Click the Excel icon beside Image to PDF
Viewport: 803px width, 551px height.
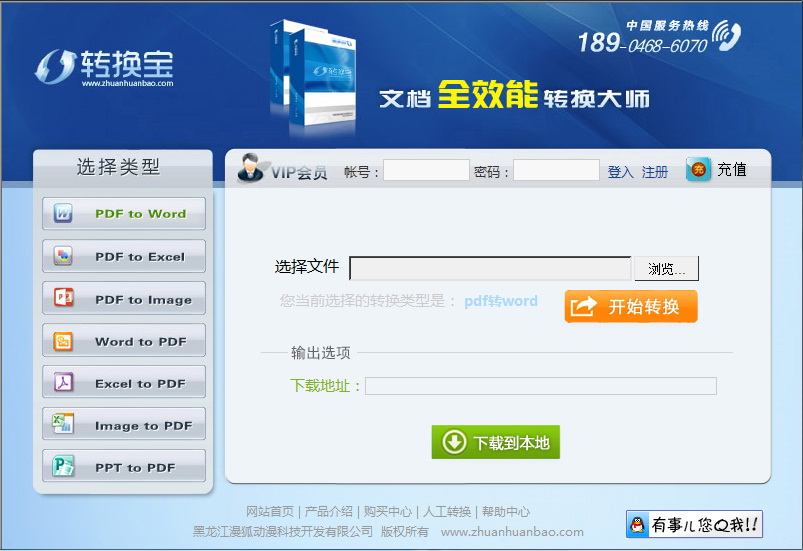64,424
